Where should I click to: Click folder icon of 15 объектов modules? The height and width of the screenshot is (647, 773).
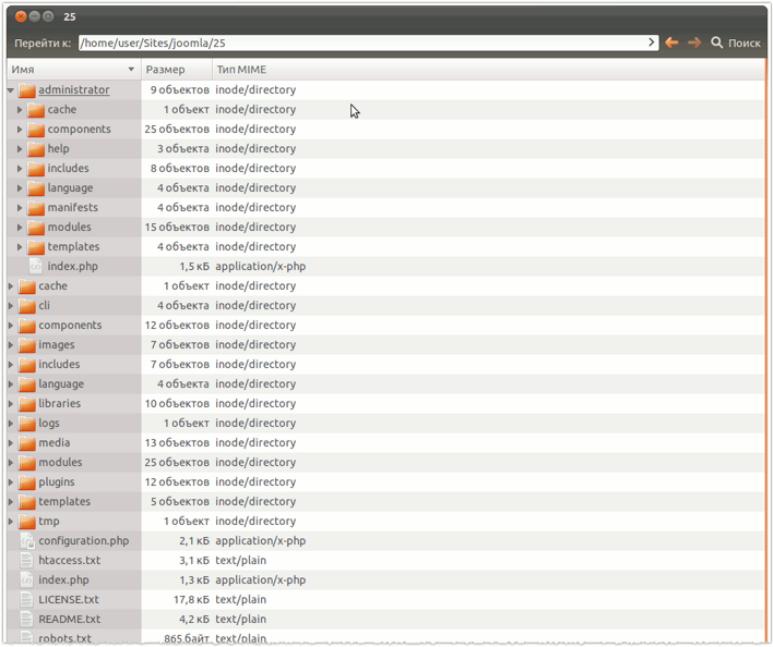36,227
